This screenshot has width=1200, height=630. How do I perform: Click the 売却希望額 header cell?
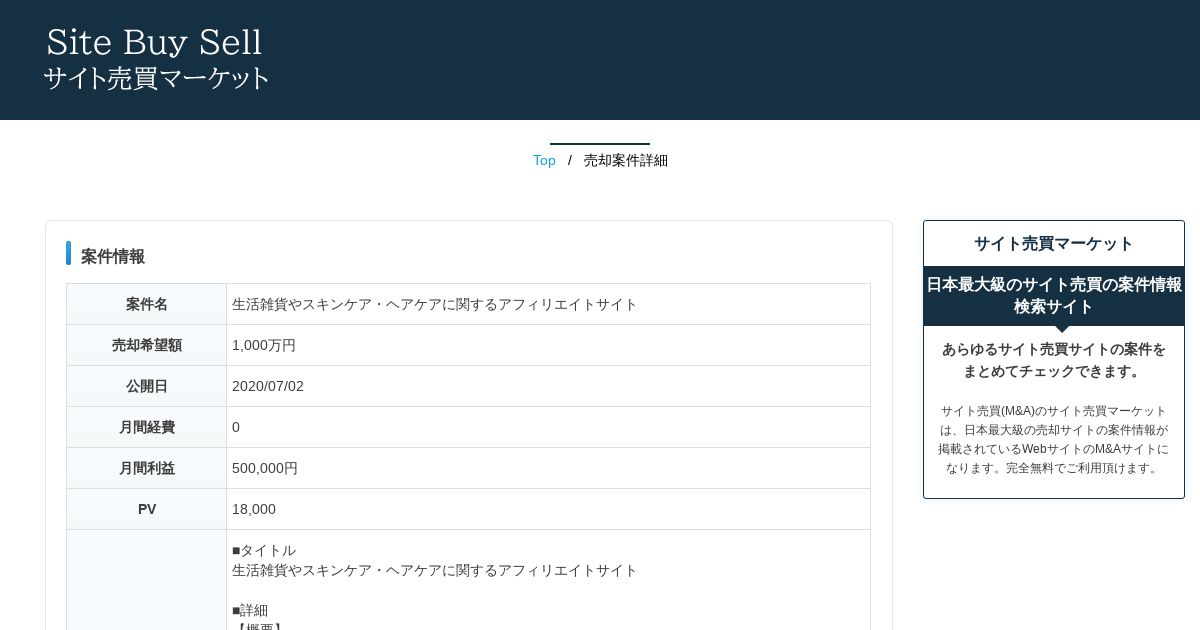pyautogui.click(x=147, y=345)
